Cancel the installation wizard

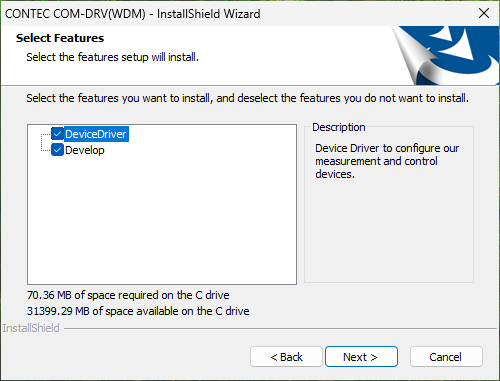pos(446,357)
